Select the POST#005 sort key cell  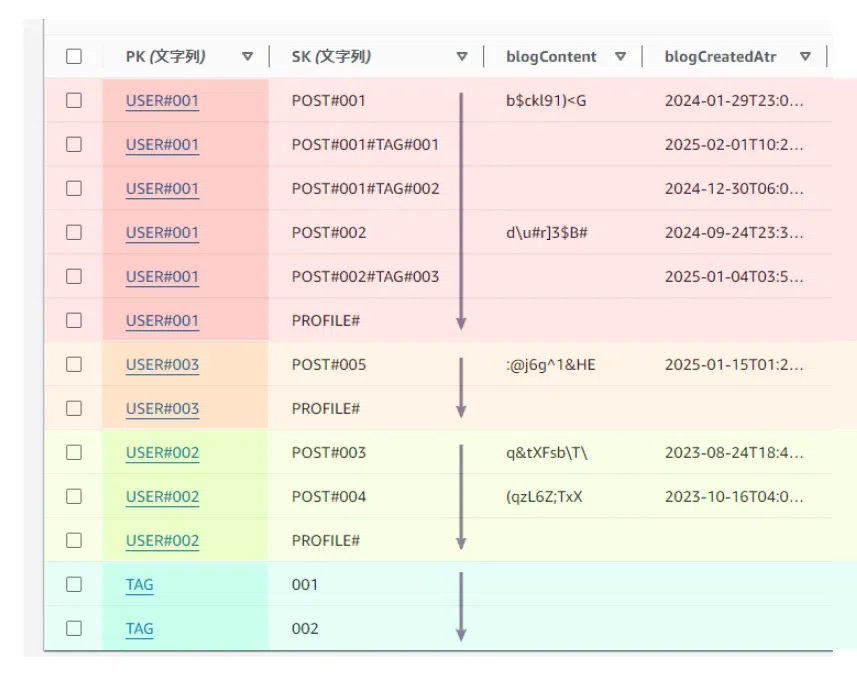[x=328, y=364]
